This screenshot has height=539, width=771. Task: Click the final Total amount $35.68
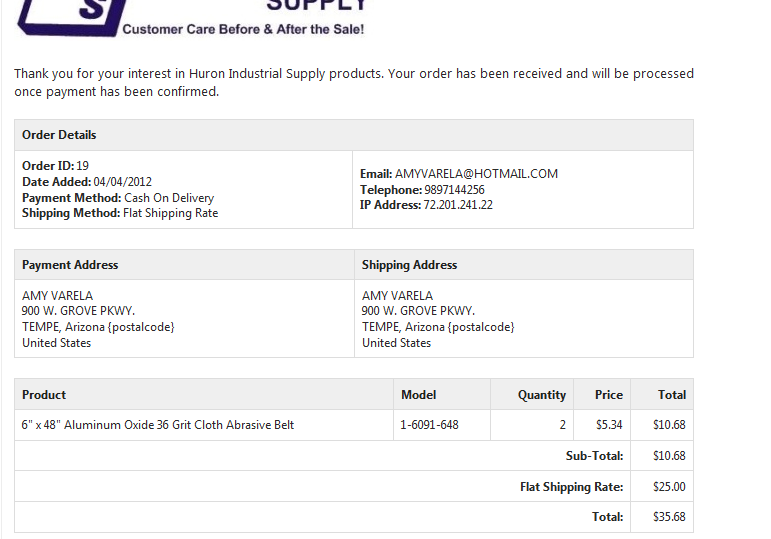(669, 516)
